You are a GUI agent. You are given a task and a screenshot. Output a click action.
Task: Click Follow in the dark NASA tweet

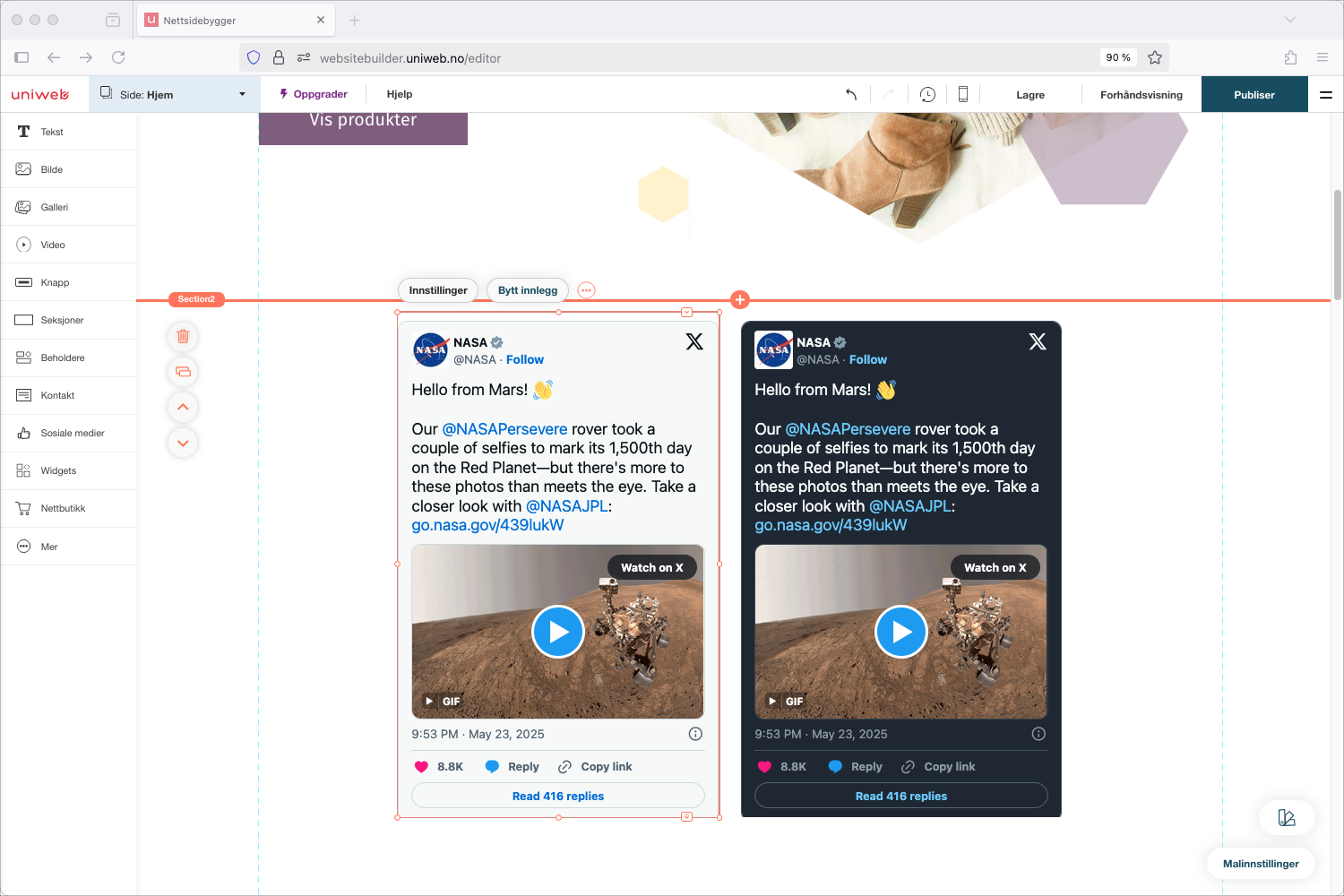[x=868, y=359]
